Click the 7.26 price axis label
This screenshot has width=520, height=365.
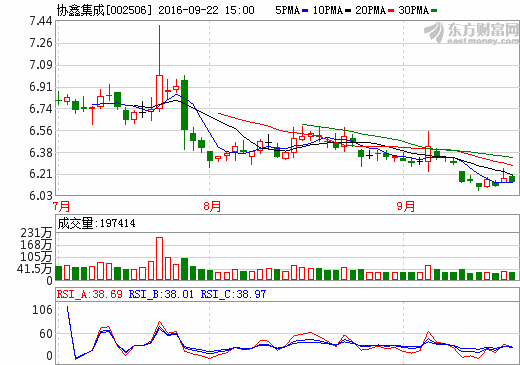tap(41, 43)
